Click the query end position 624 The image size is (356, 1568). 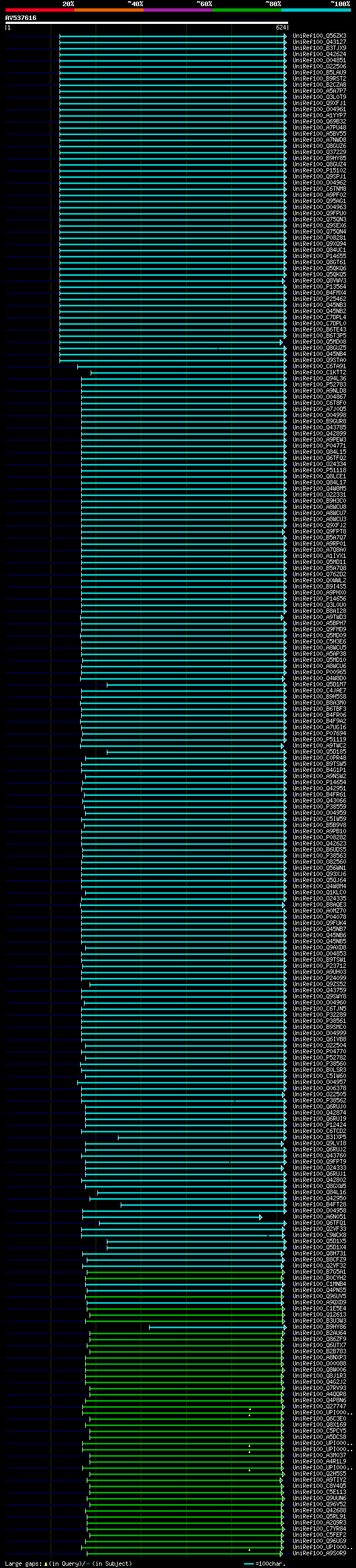click(x=281, y=27)
